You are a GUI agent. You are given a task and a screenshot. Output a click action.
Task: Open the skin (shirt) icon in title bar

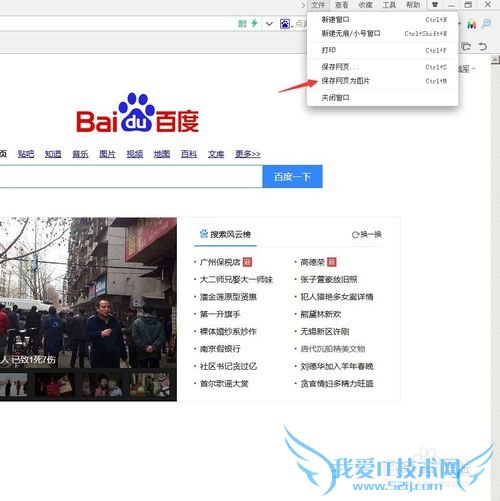[x=435, y=5]
